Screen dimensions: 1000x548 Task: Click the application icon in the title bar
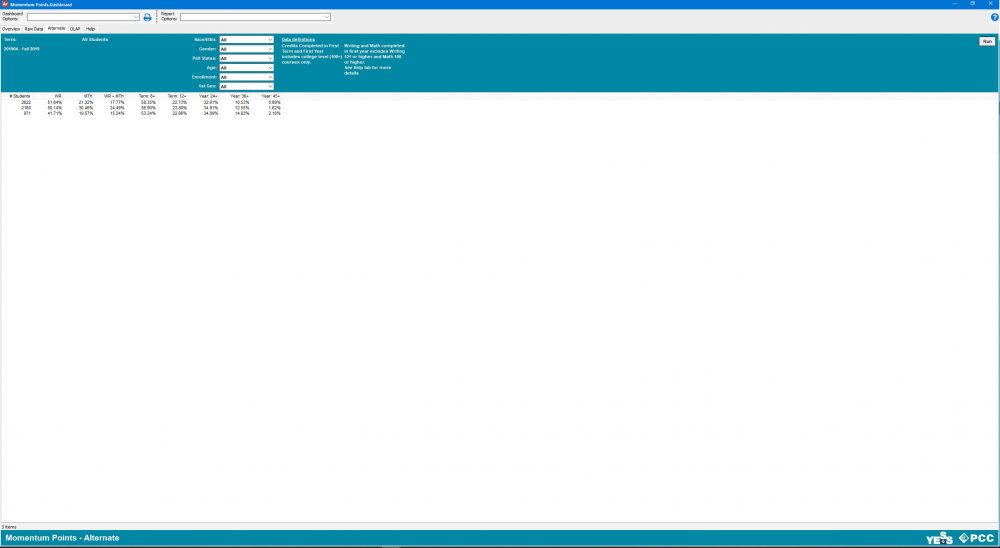[x=4, y=4]
